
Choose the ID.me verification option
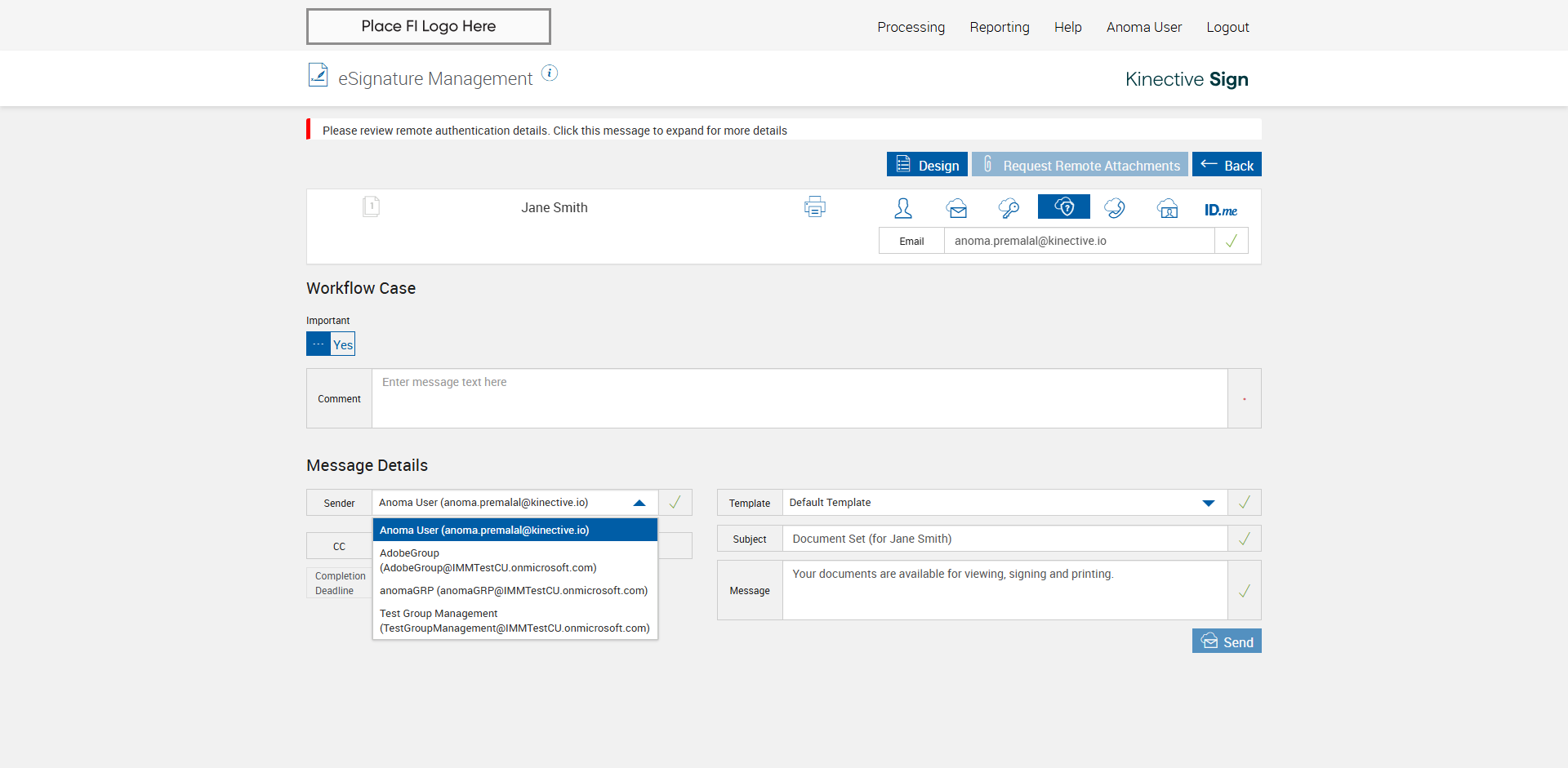[1220, 210]
